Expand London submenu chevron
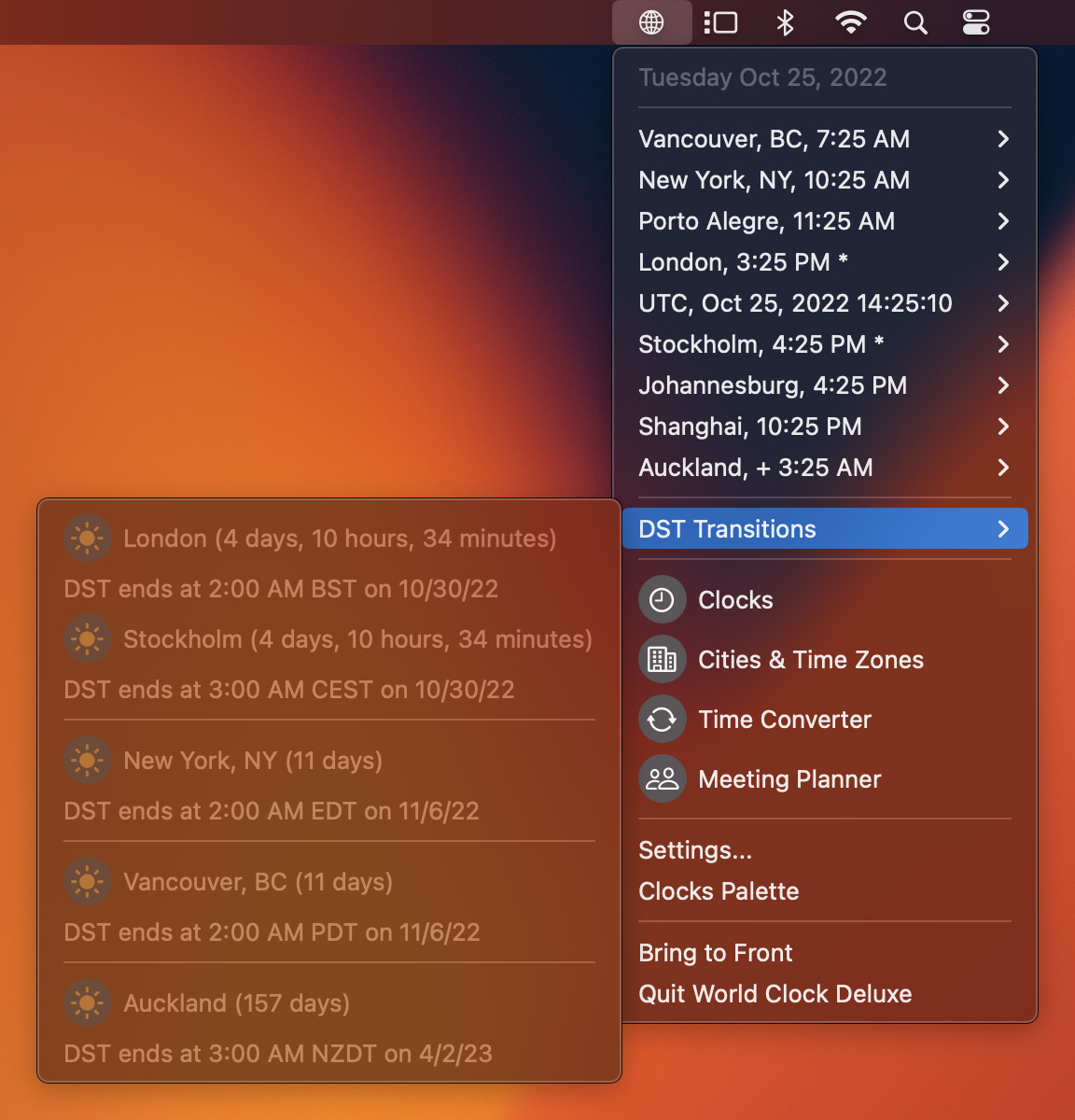1075x1120 pixels. [1003, 262]
